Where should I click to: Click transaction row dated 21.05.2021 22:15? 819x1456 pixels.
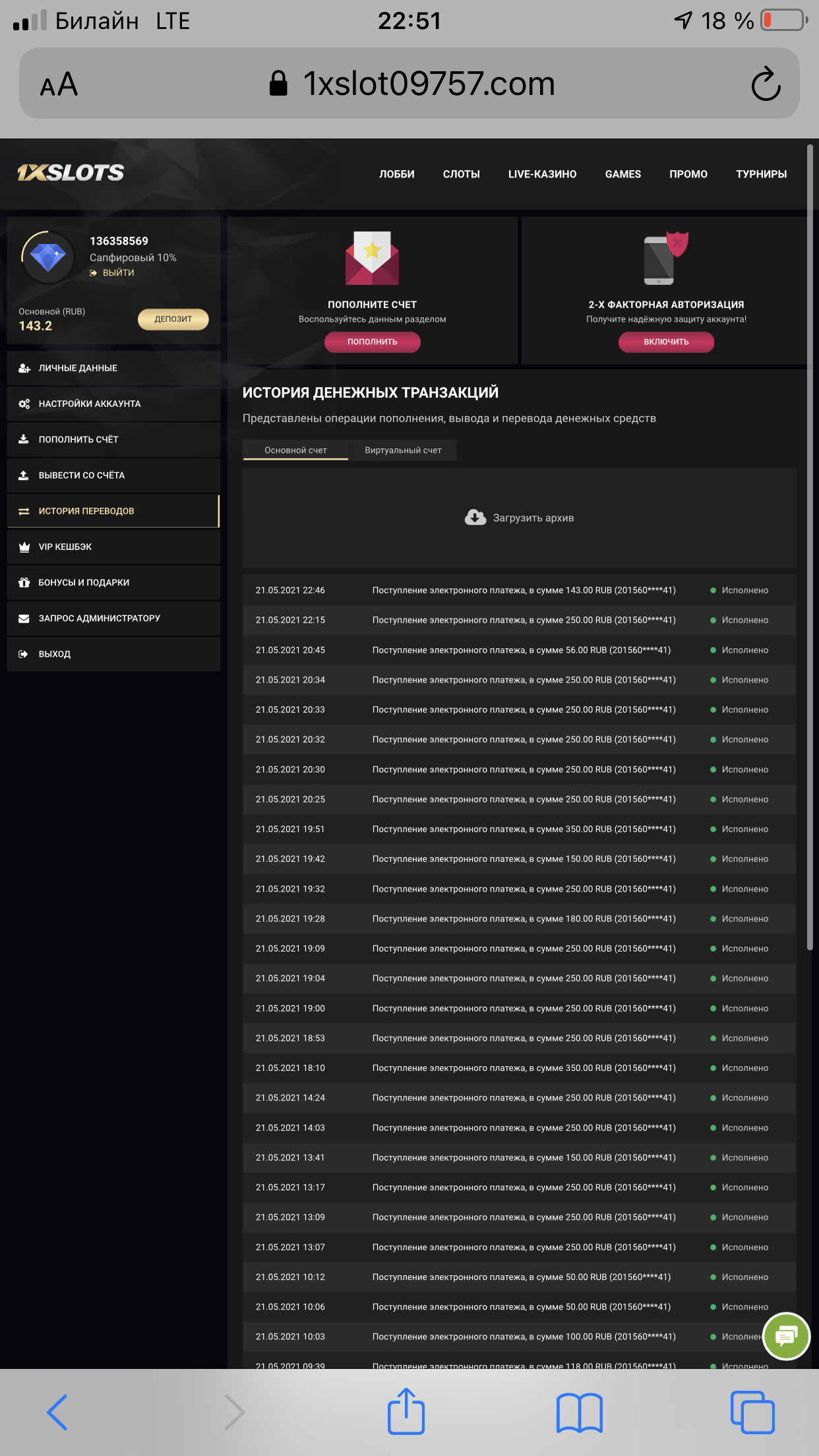pos(520,620)
